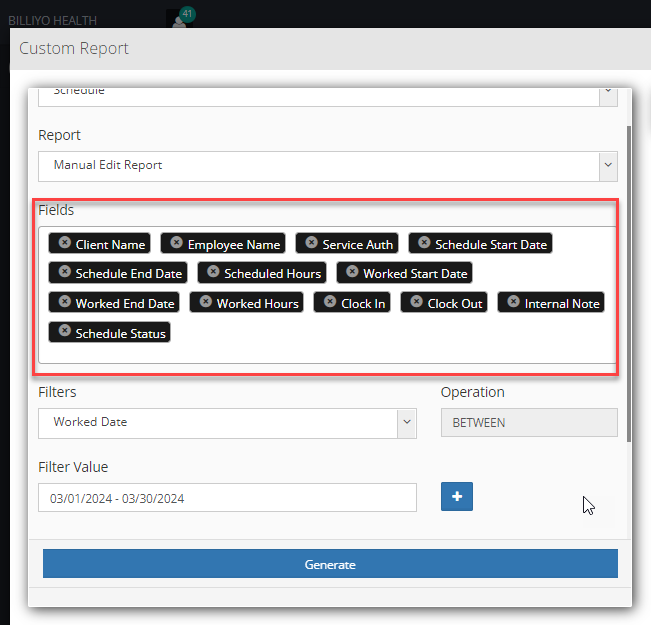Click the user icon with 41 badge
The height and width of the screenshot is (625, 651).
180,19
